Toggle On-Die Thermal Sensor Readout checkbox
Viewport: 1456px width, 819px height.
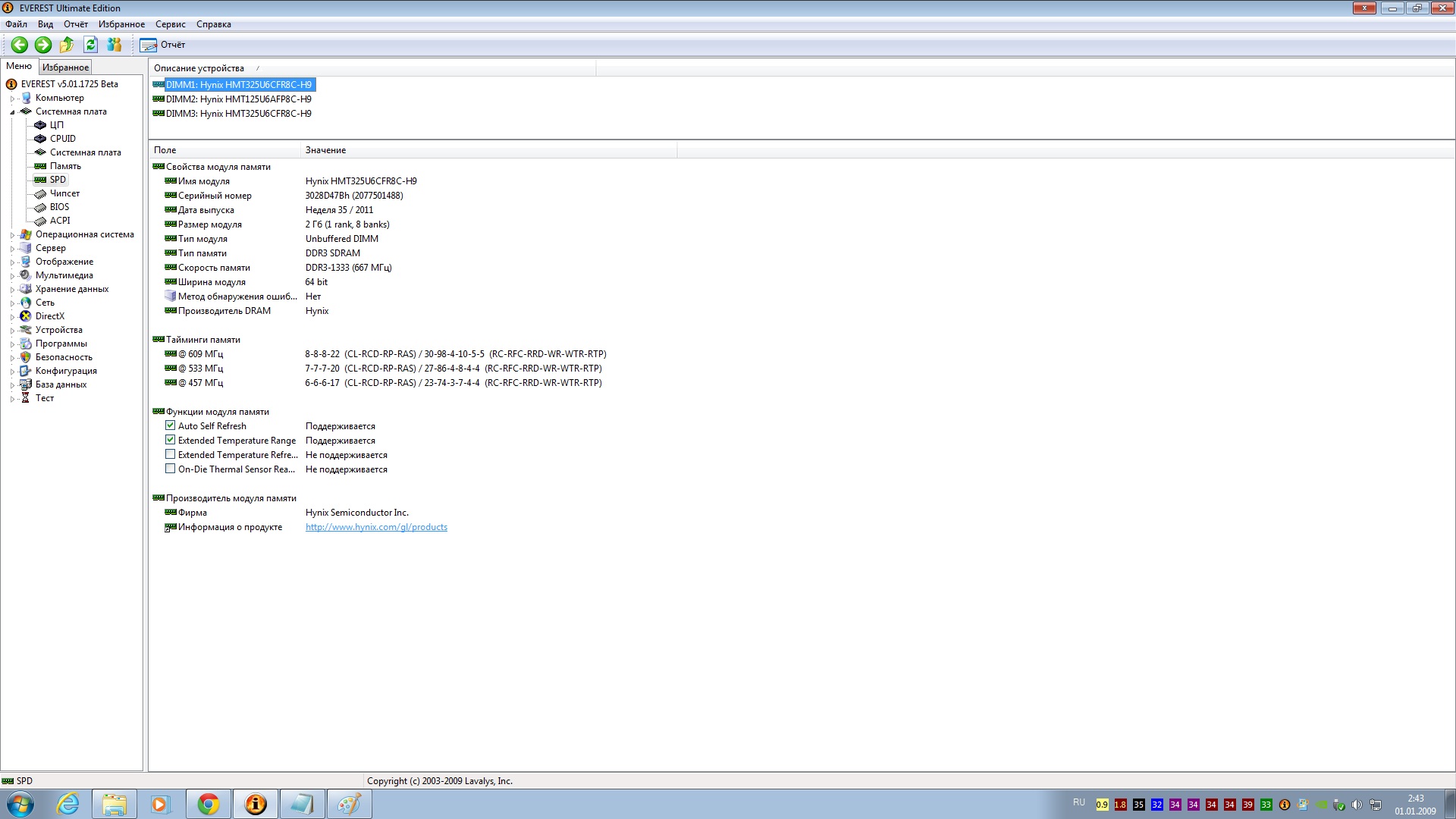pos(171,469)
